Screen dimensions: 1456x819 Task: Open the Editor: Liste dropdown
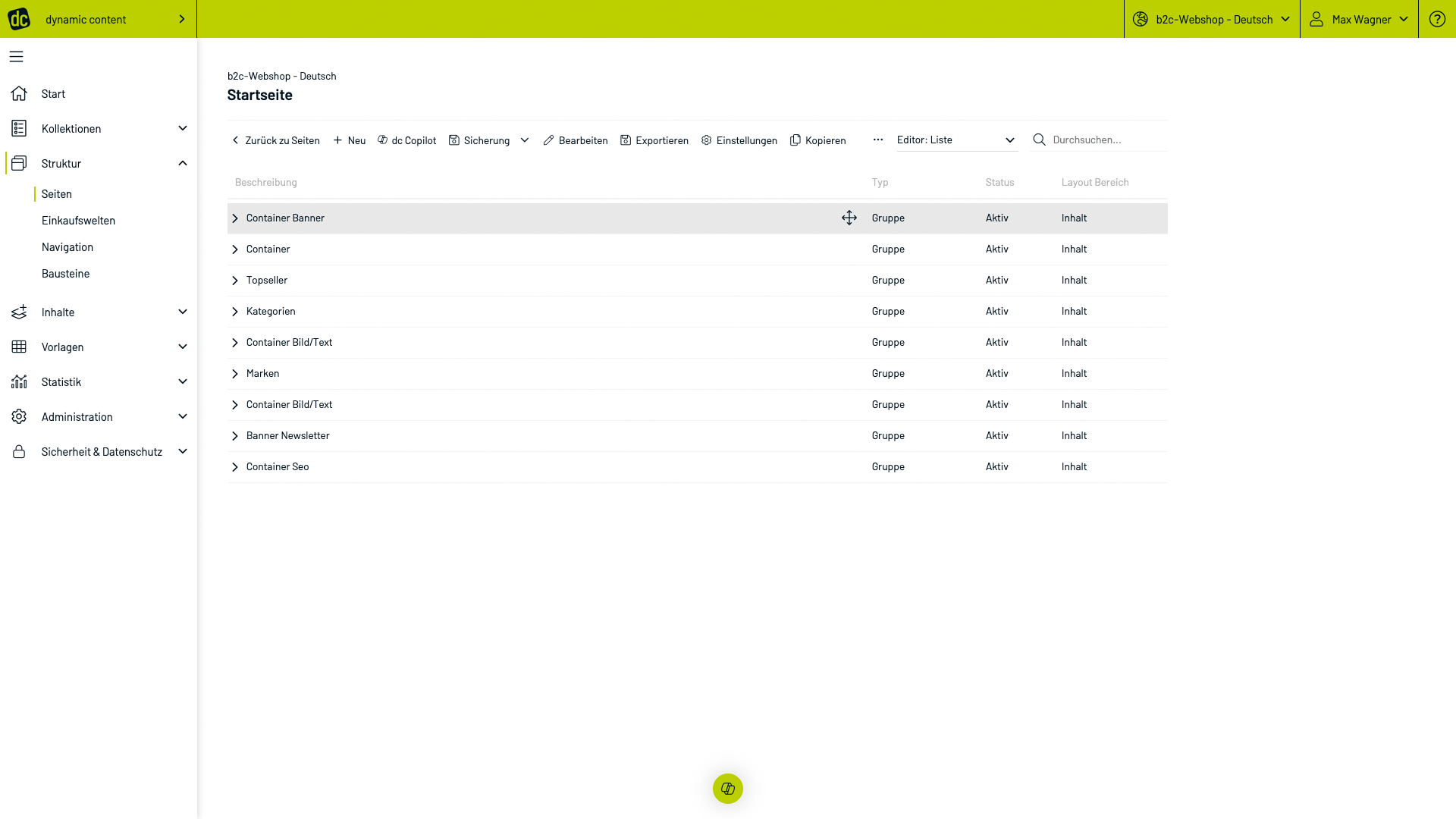pos(957,140)
